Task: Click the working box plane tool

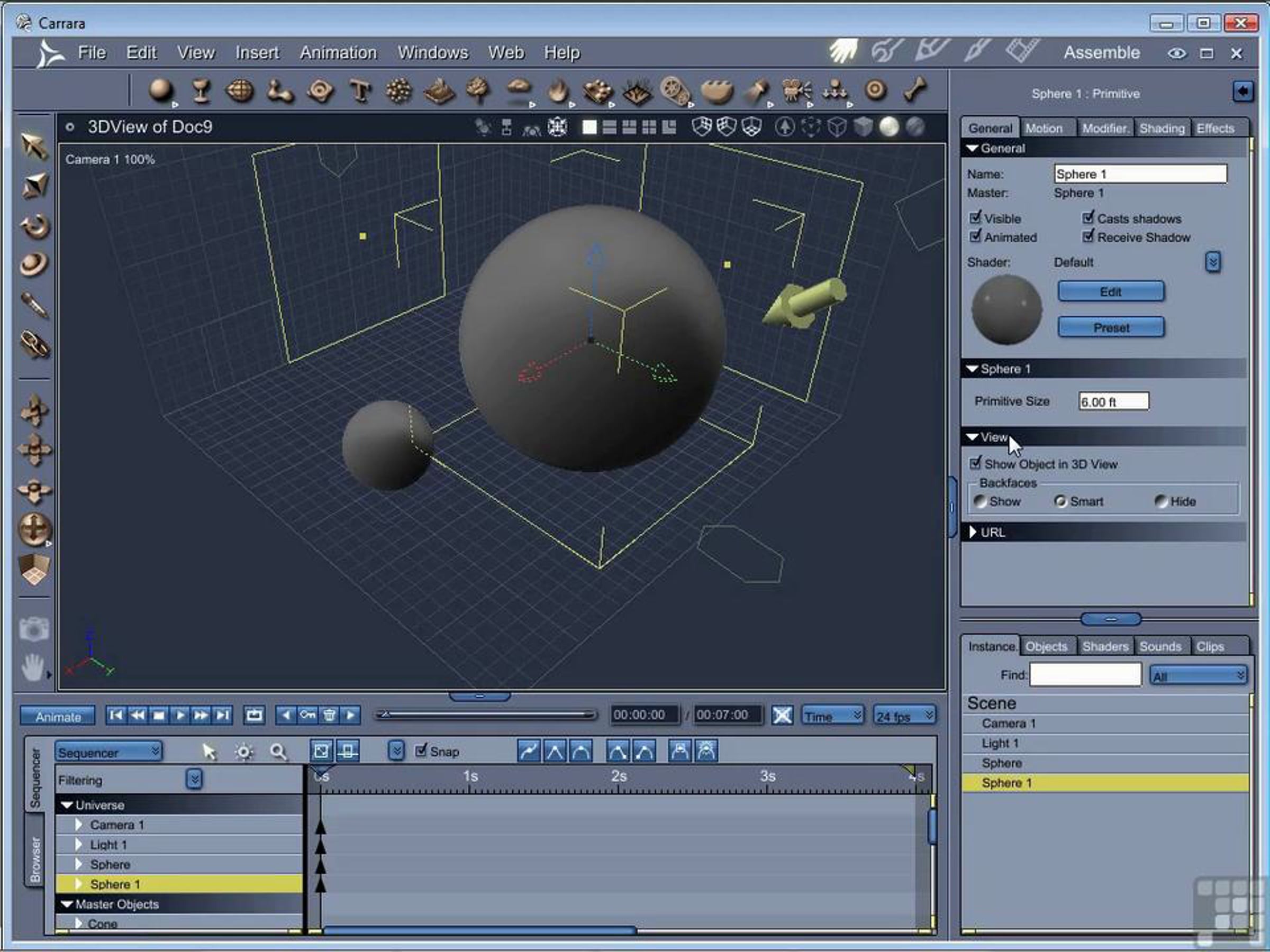Action: click(x=34, y=570)
